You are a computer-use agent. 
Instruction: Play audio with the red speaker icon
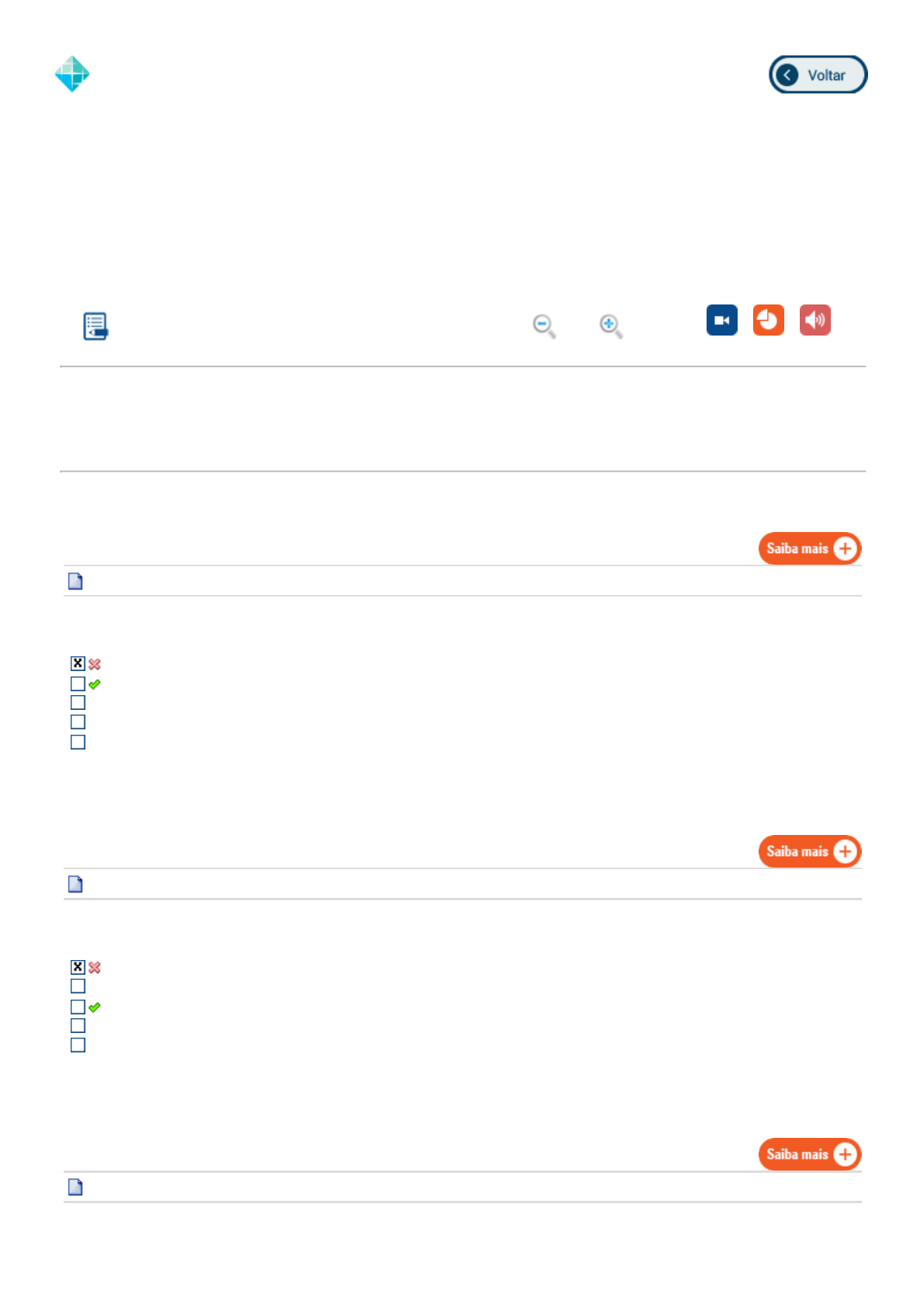tap(815, 320)
